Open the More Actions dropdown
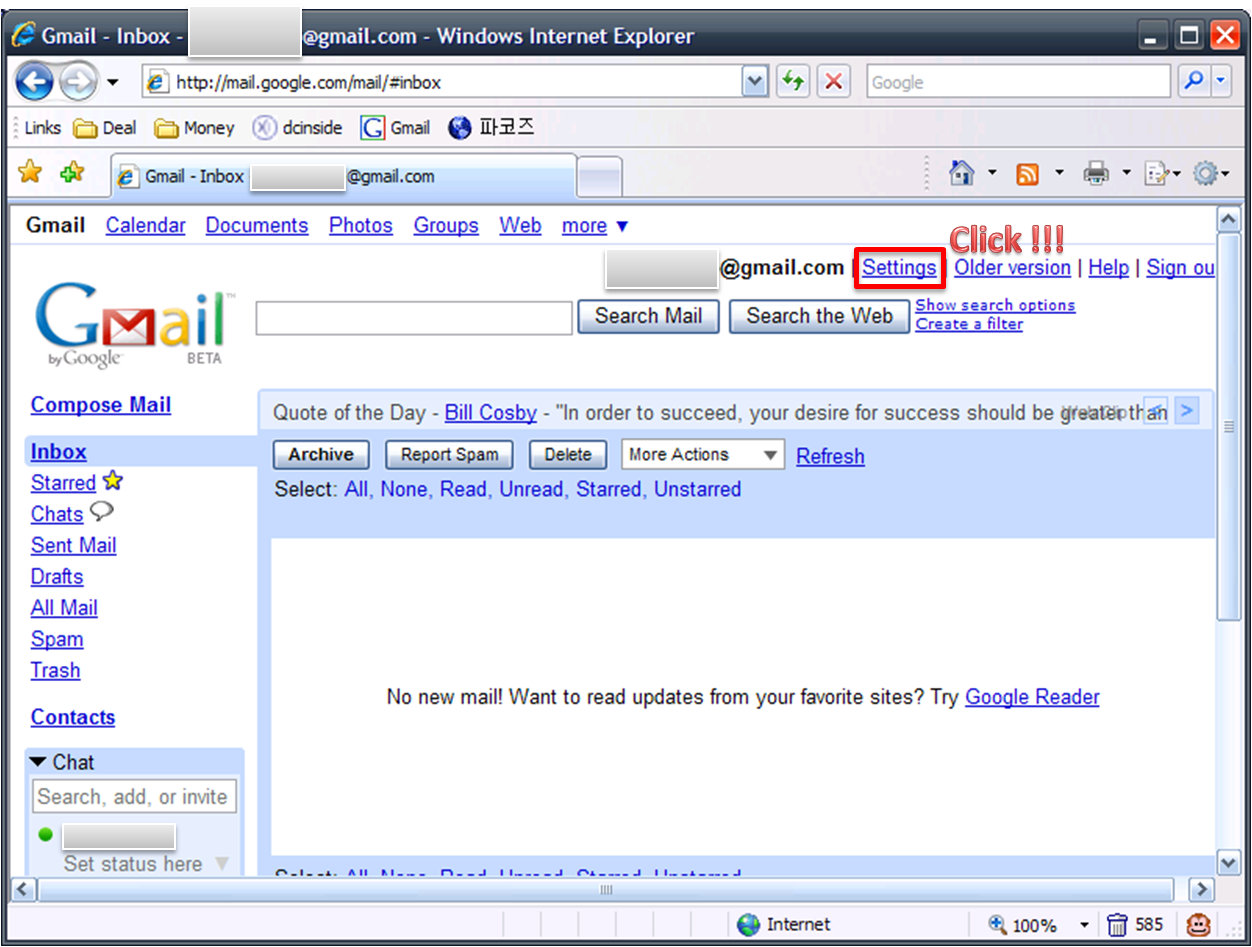The image size is (1252, 947). pyautogui.click(x=703, y=454)
